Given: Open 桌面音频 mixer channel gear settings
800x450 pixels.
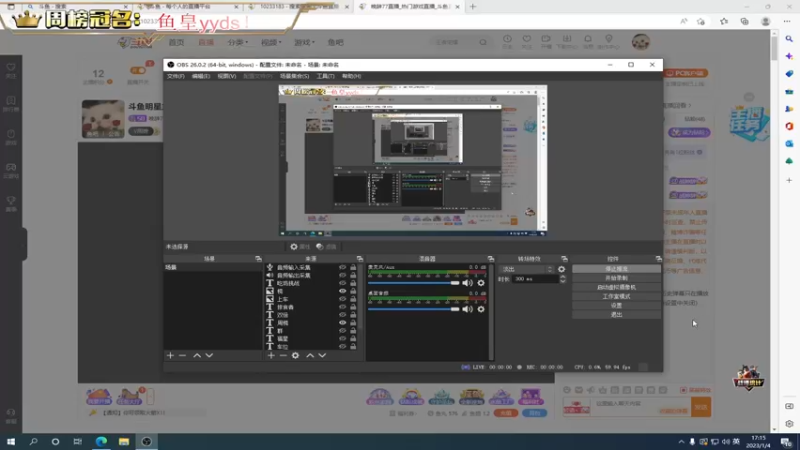Looking at the screenshot, I should [481, 309].
